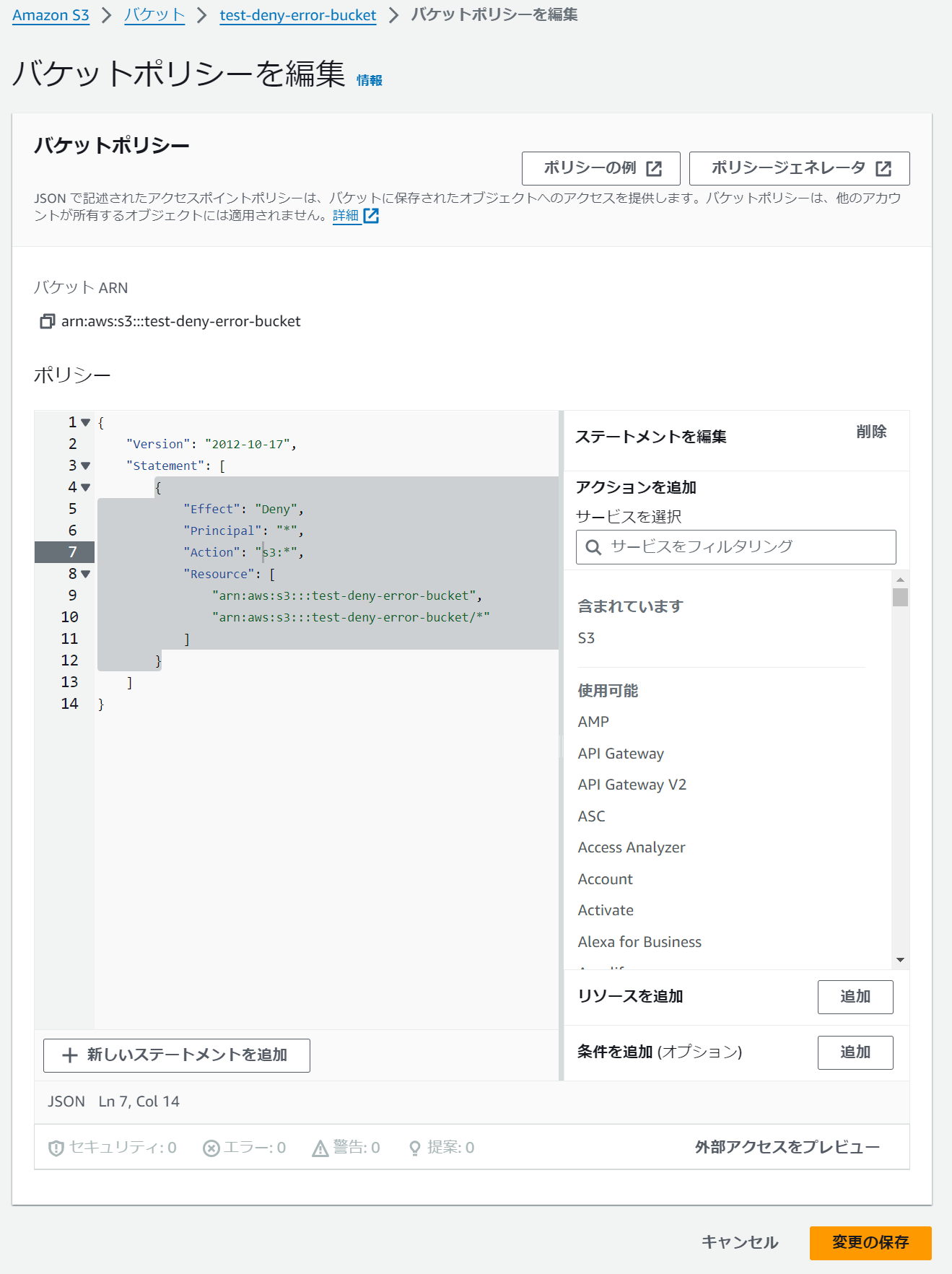
Task: Click line number 7 in editor gutter
Action: click(72, 552)
